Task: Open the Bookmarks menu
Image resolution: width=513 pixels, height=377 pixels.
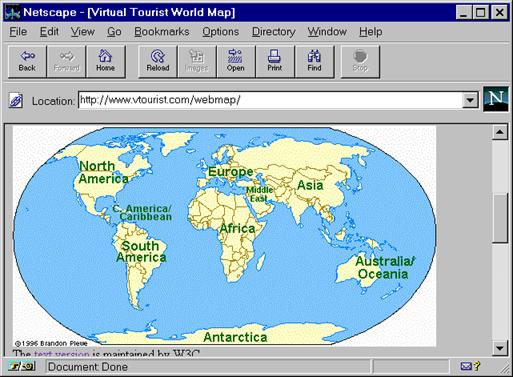Action: (x=162, y=32)
